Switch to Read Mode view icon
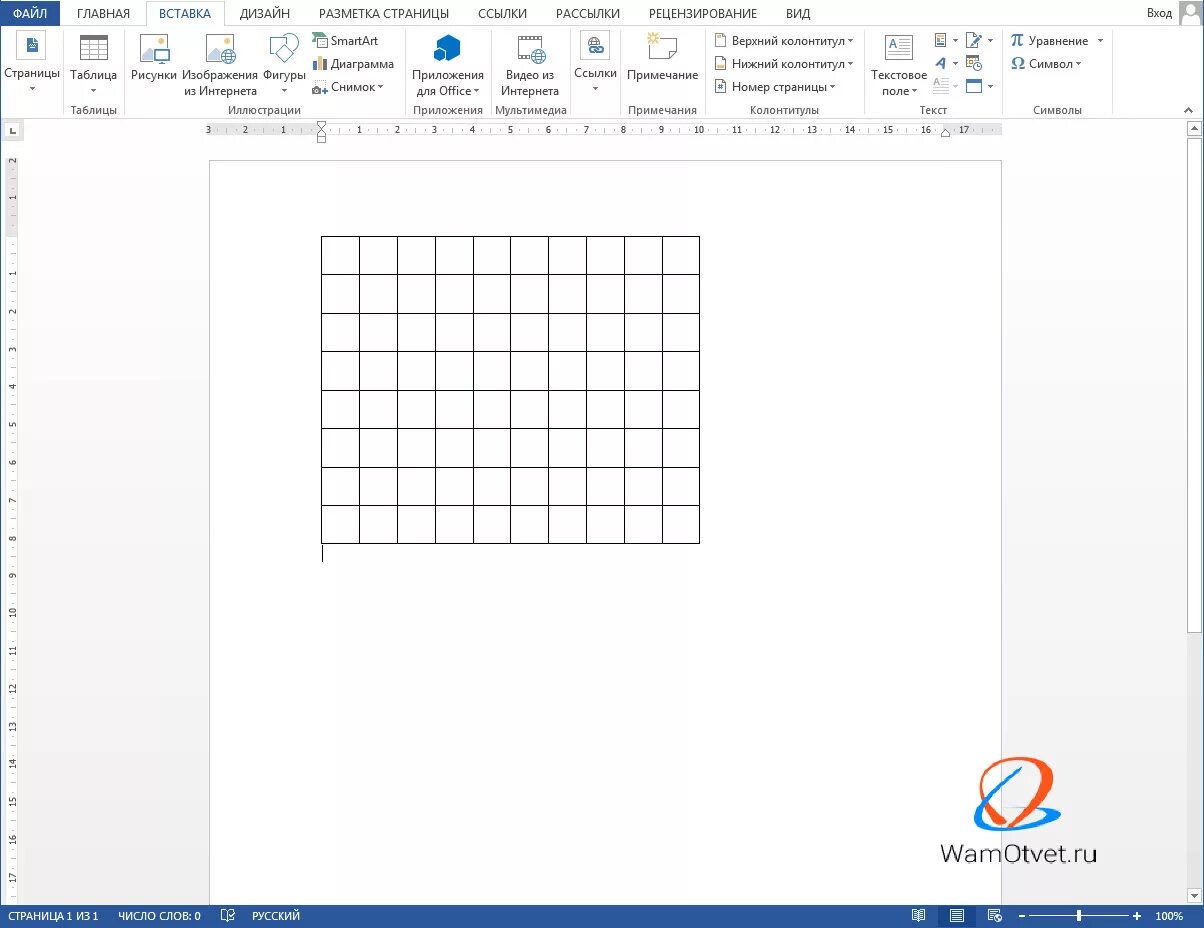 (x=919, y=916)
